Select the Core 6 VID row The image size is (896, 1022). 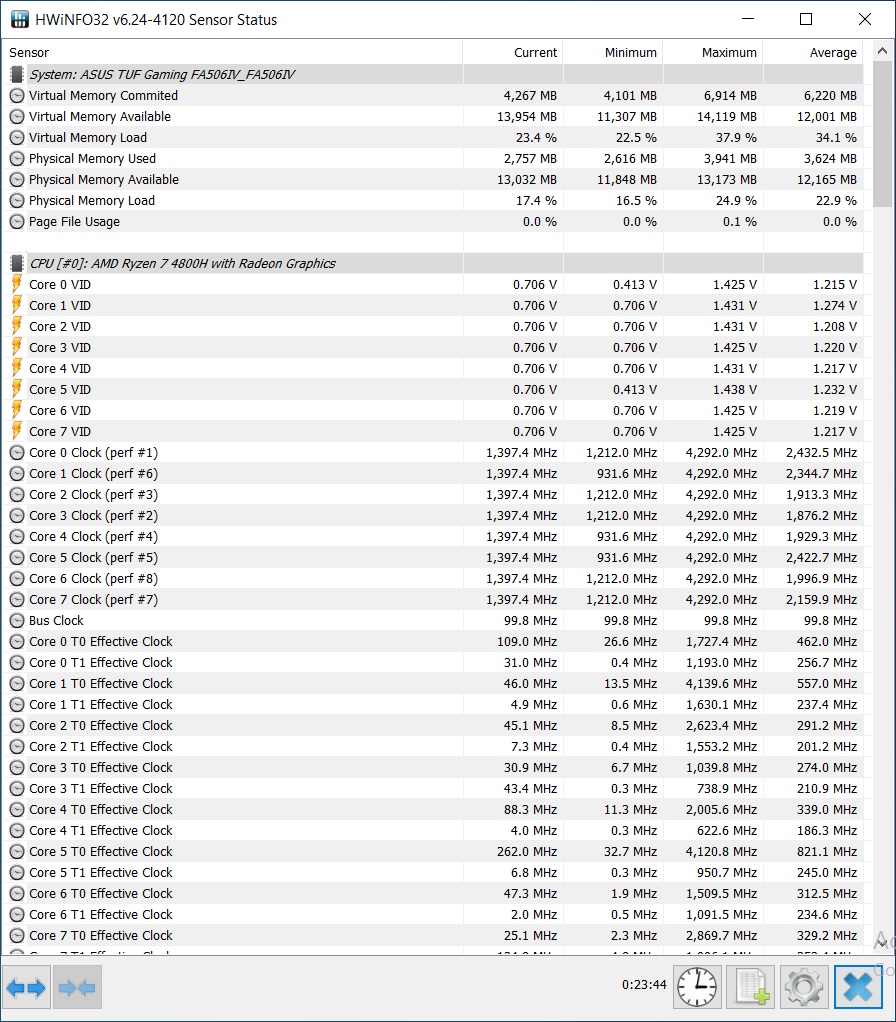click(435, 411)
